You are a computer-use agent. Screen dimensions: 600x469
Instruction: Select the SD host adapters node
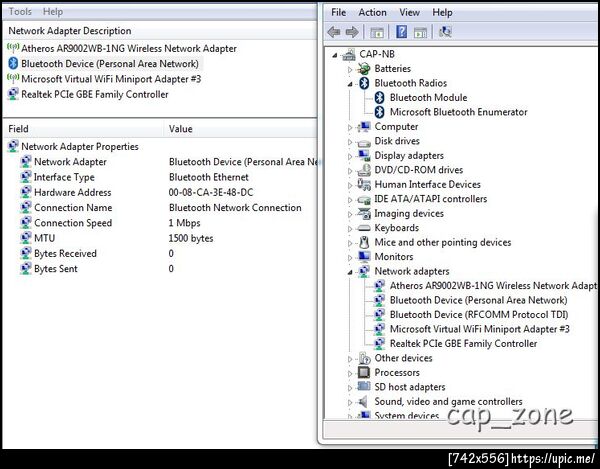(x=410, y=387)
